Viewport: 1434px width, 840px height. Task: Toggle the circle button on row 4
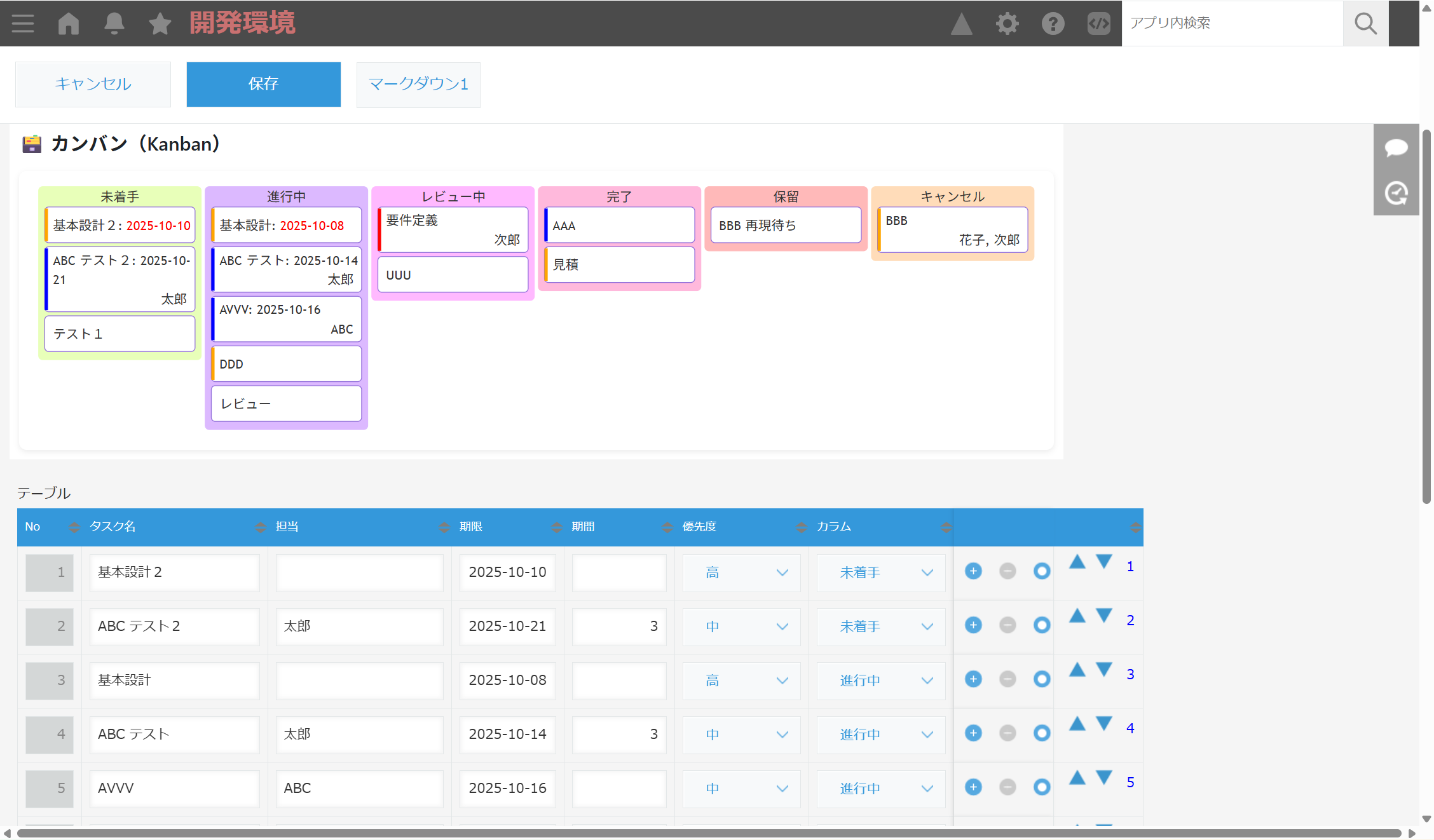(1041, 733)
